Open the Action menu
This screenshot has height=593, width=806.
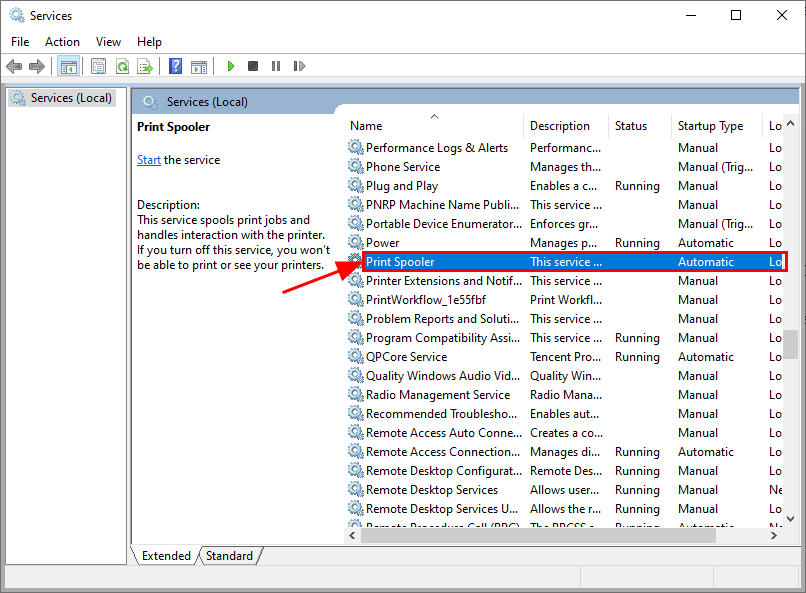(x=62, y=41)
